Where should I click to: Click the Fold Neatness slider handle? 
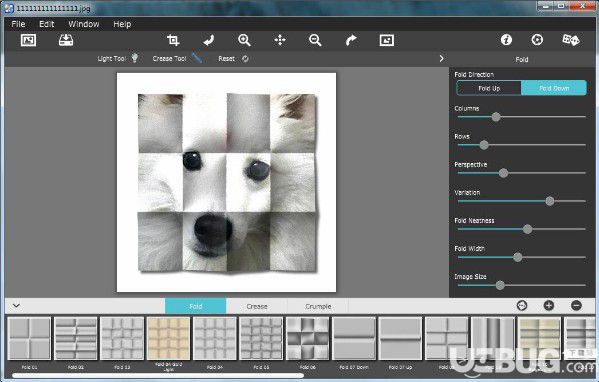point(527,229)
